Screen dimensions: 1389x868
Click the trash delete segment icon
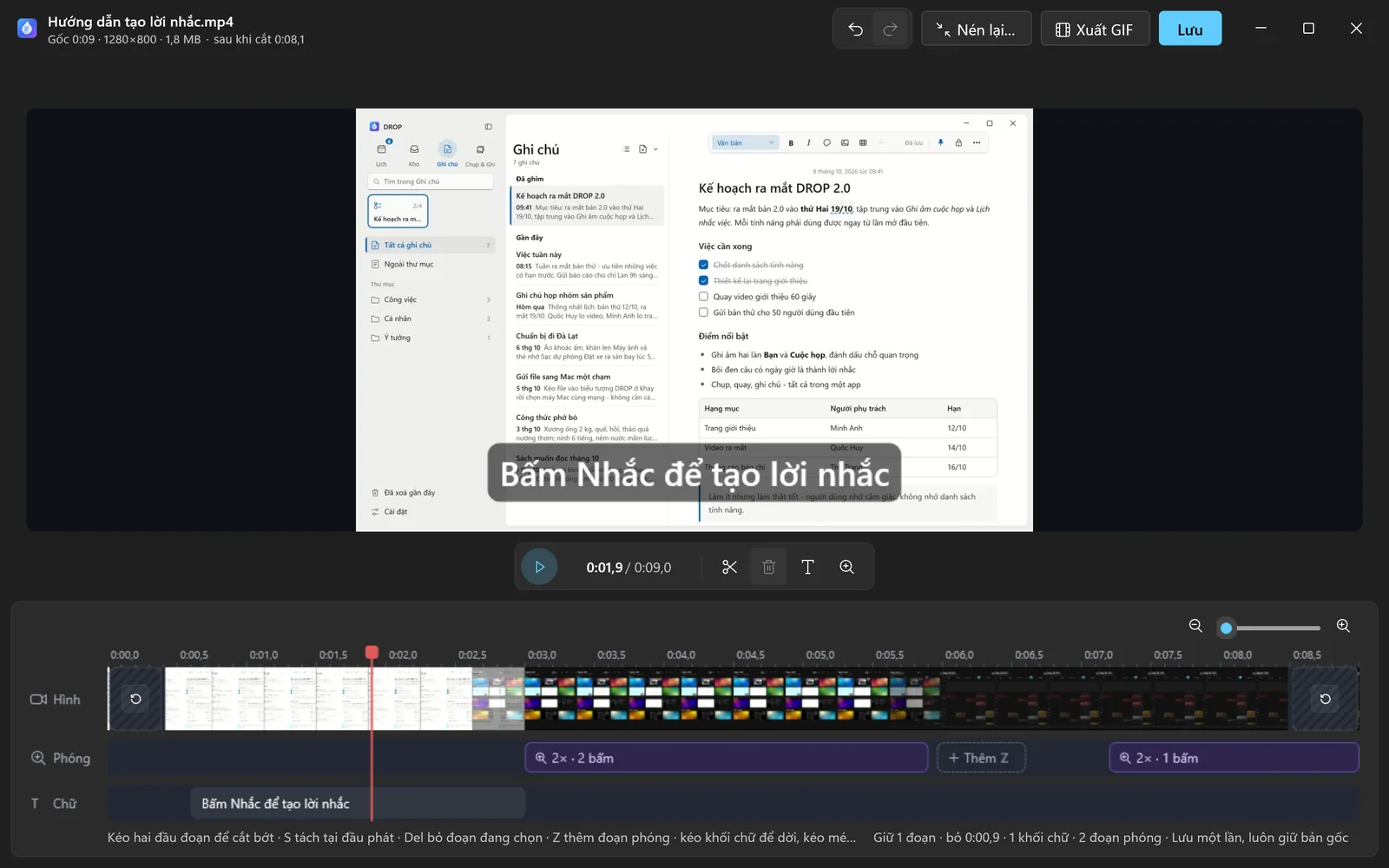point(768,567)
